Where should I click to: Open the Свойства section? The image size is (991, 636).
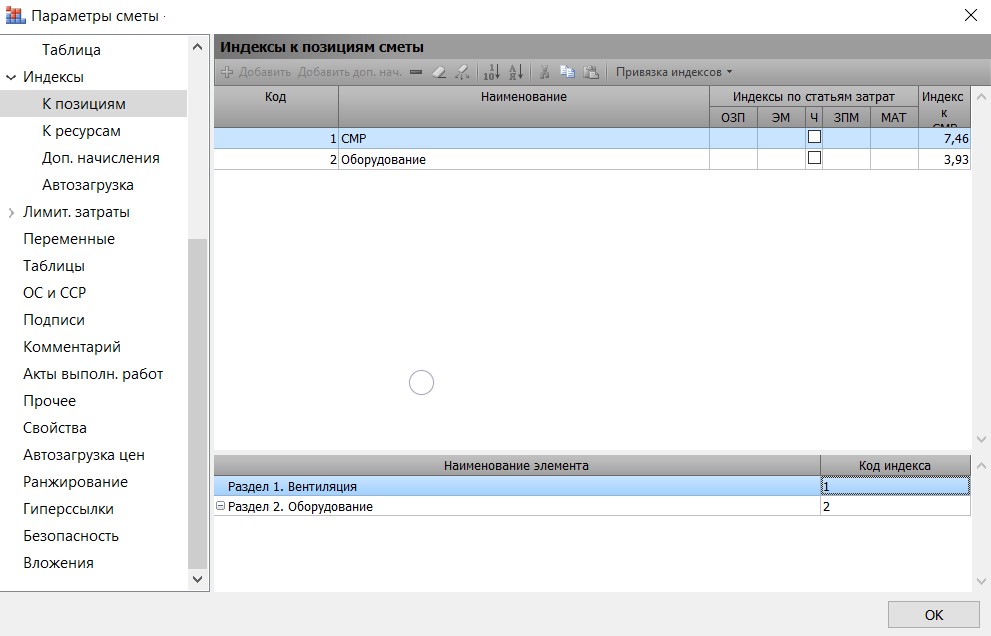pos(54,428)
